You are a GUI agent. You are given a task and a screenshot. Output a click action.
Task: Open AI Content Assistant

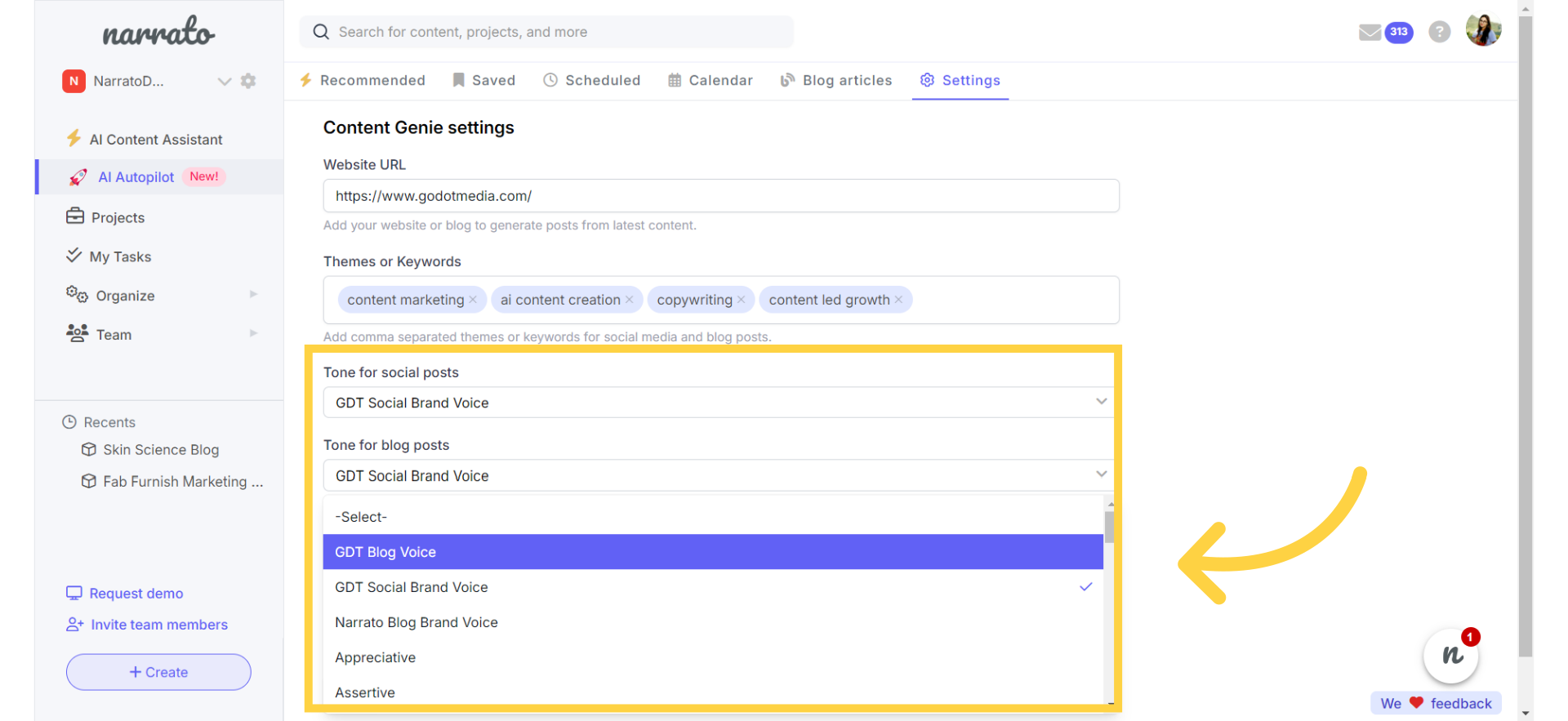155,140
